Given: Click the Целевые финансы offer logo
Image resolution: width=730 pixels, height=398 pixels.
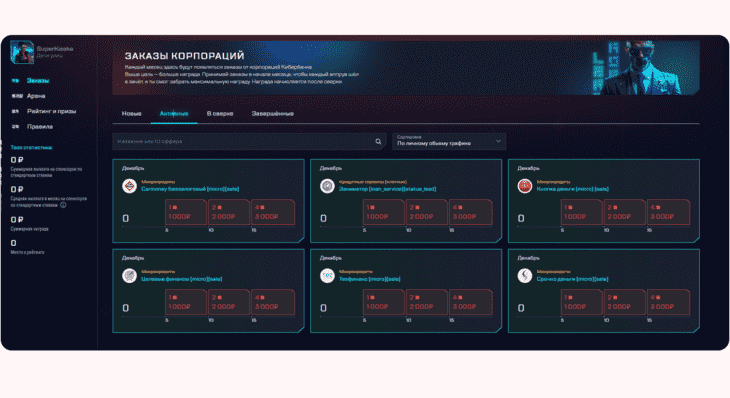Looking at the screenshot, I should [x=129, y=276].
